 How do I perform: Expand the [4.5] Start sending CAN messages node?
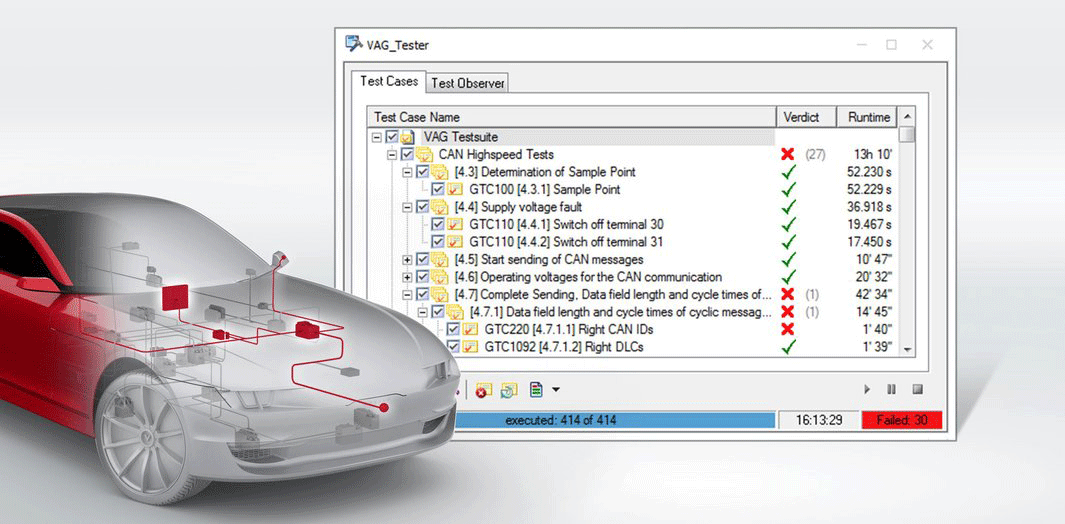(407, 260)
